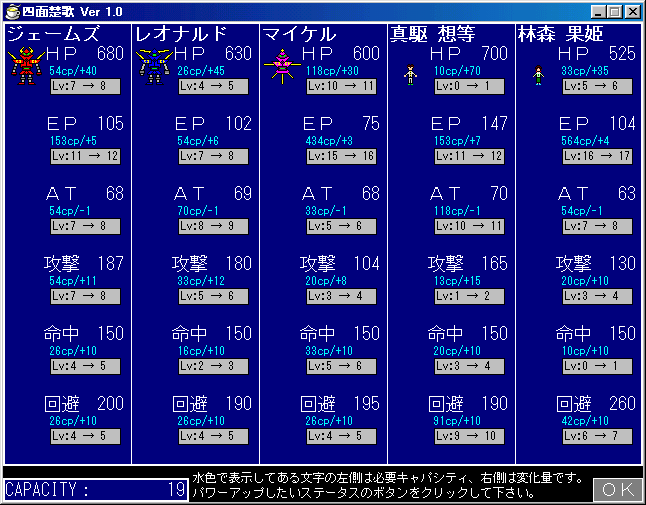The width and height of the screenshot is (646, 505).
Task: Click the teacup application icon in title bar
Action: click(x=12, y=12)
